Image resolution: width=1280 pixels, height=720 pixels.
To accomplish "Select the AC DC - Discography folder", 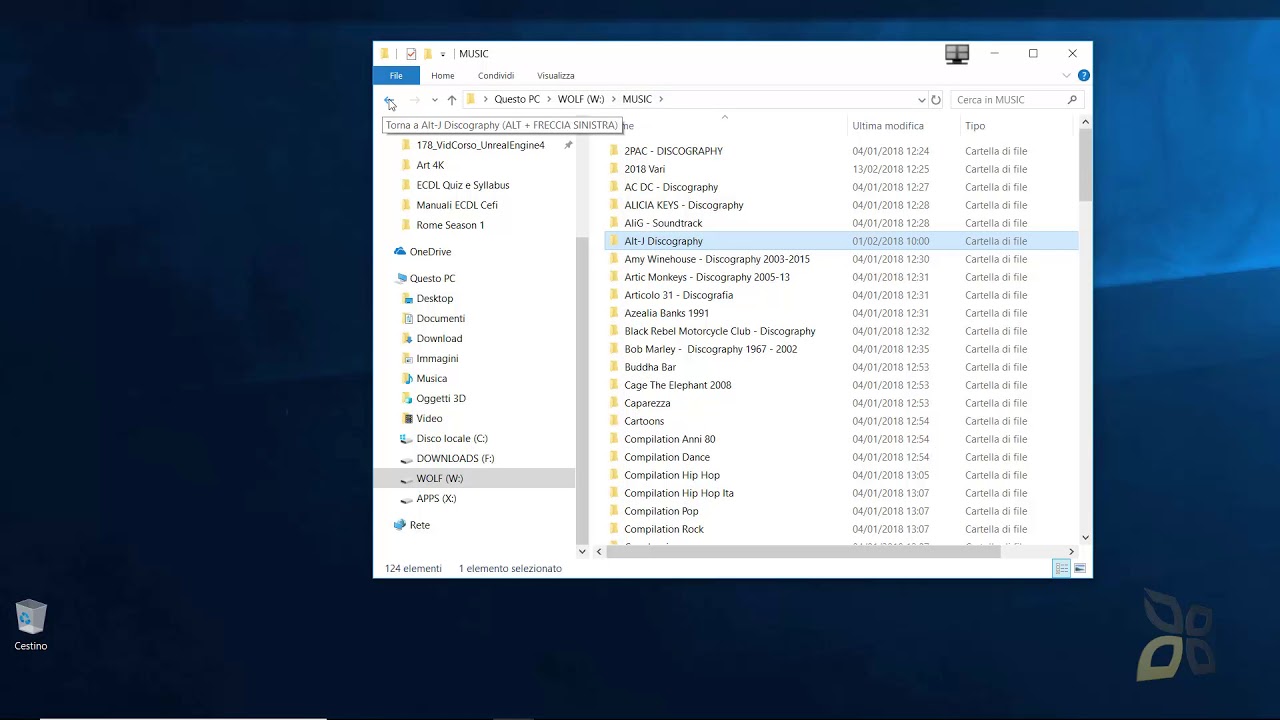I will 671,187.
